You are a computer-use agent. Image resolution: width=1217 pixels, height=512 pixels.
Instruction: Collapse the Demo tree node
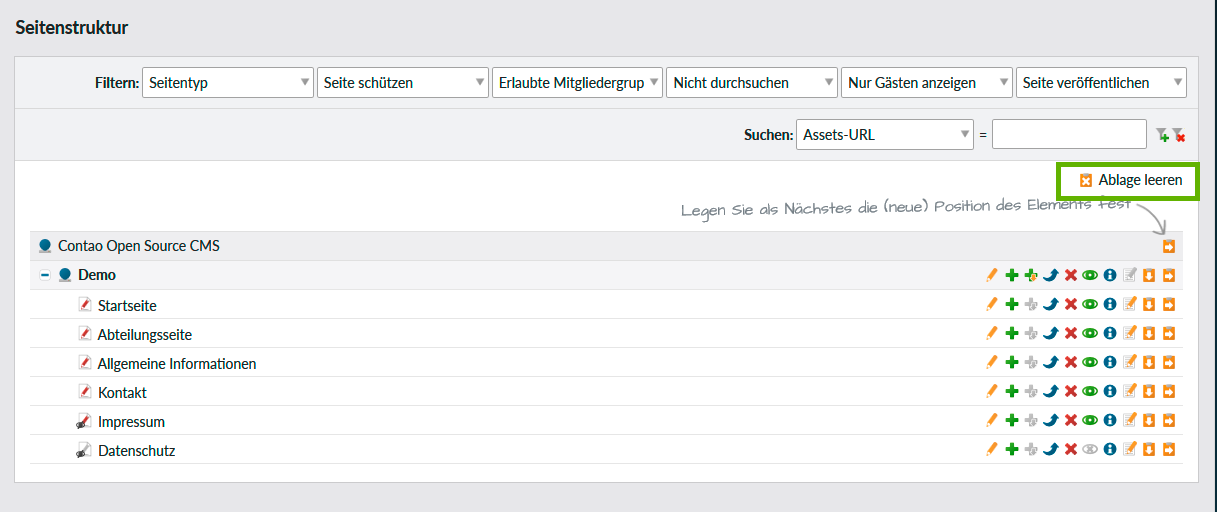click(x=45, y=275)
